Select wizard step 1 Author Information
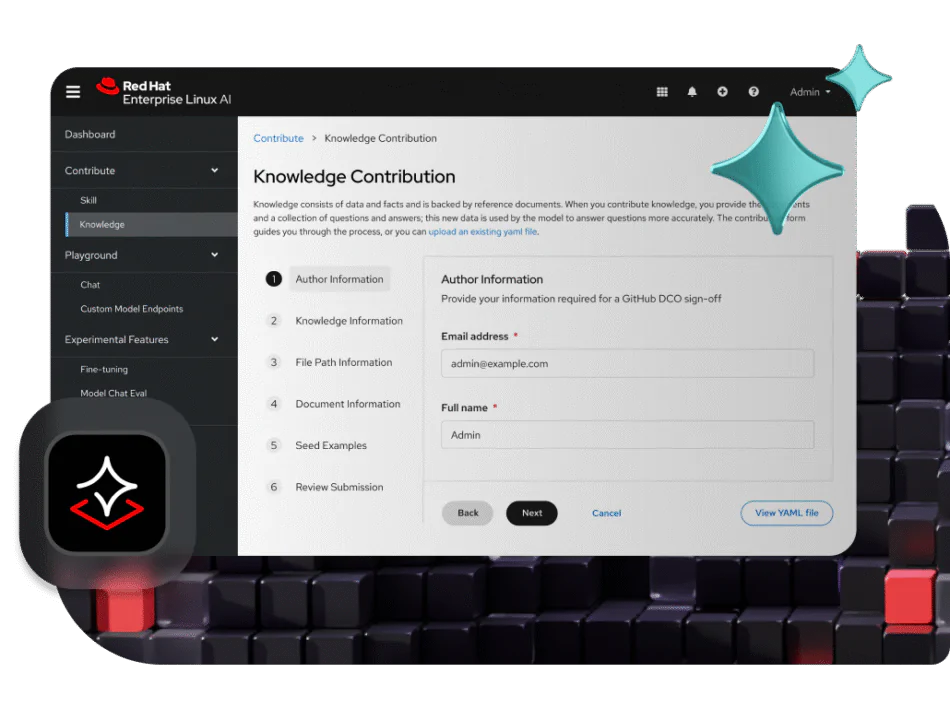This screenshot has width=950, height=720. (x=328, y=279)
